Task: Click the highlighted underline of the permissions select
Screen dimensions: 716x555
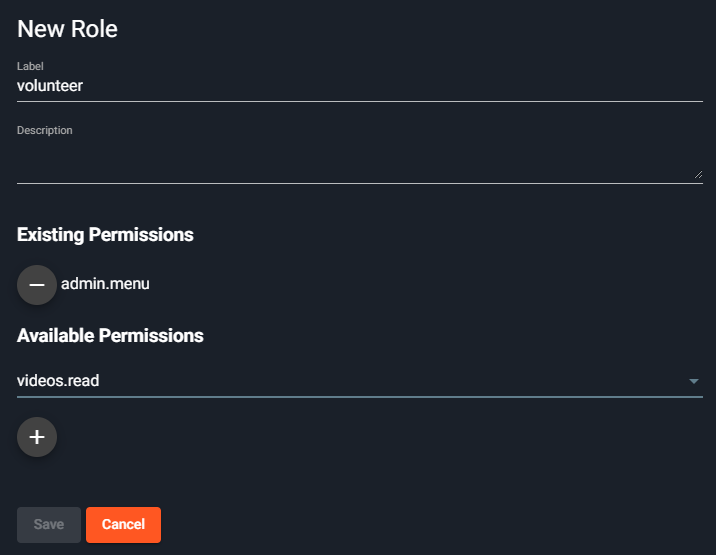Action: 360,397
